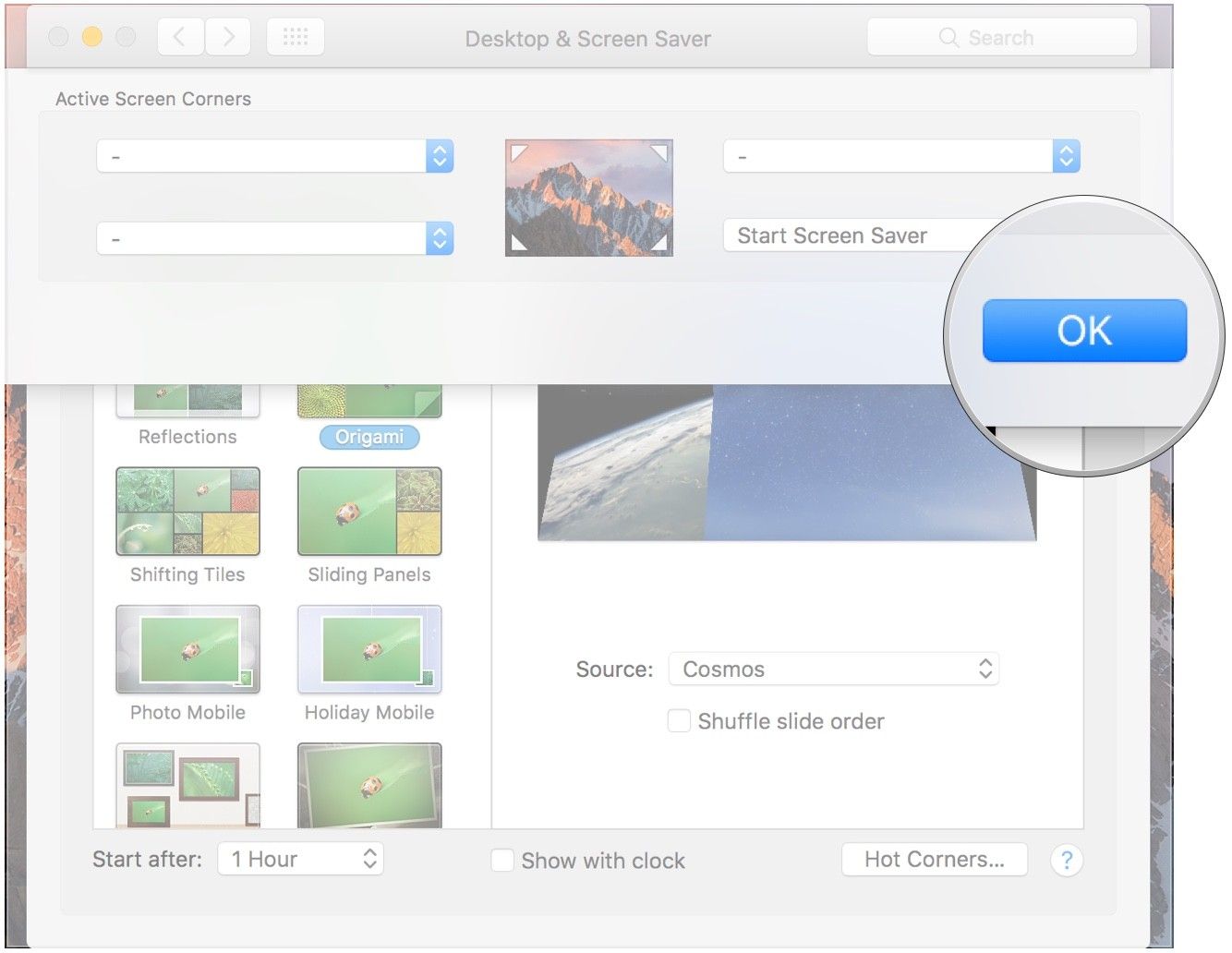Open the top-left corner action dropdown
Viewport: 1232px width, 953px height.
tap(274, 156)
